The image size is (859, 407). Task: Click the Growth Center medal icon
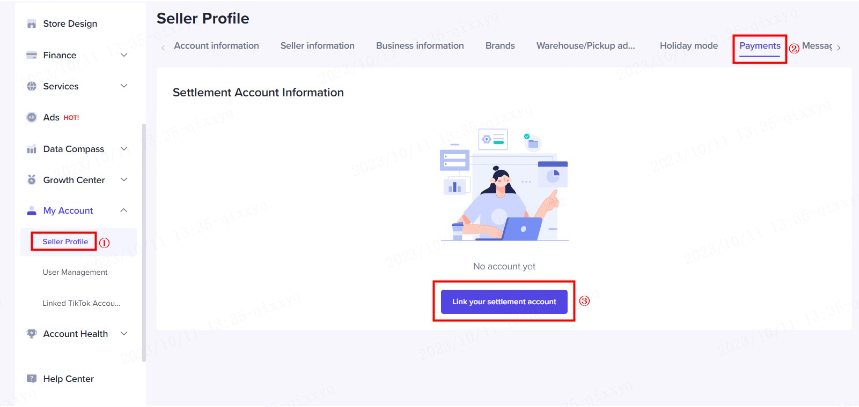point(32,180)
